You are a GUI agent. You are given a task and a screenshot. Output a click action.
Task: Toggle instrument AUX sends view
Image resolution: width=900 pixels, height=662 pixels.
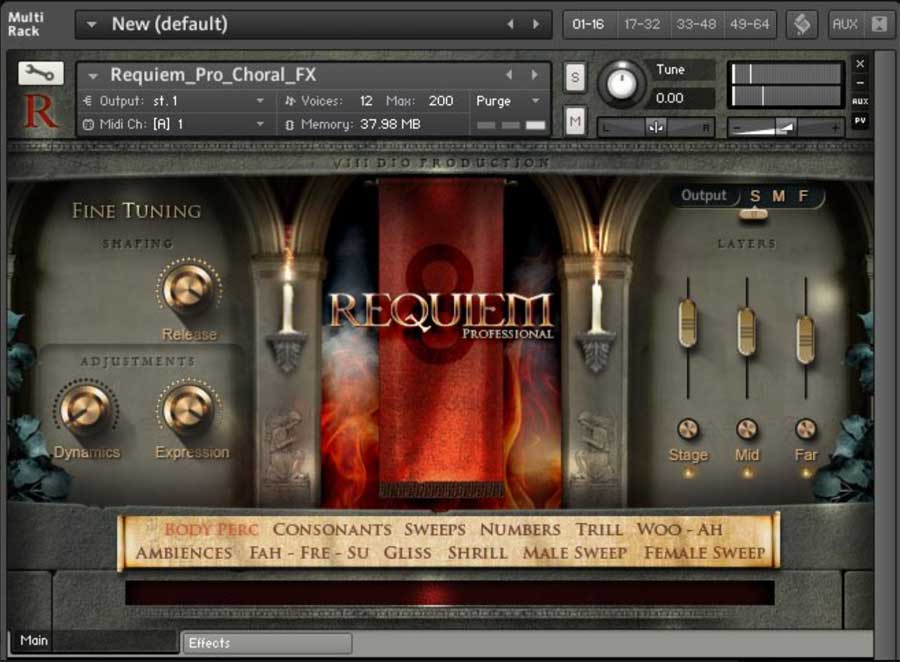[860, 102]
